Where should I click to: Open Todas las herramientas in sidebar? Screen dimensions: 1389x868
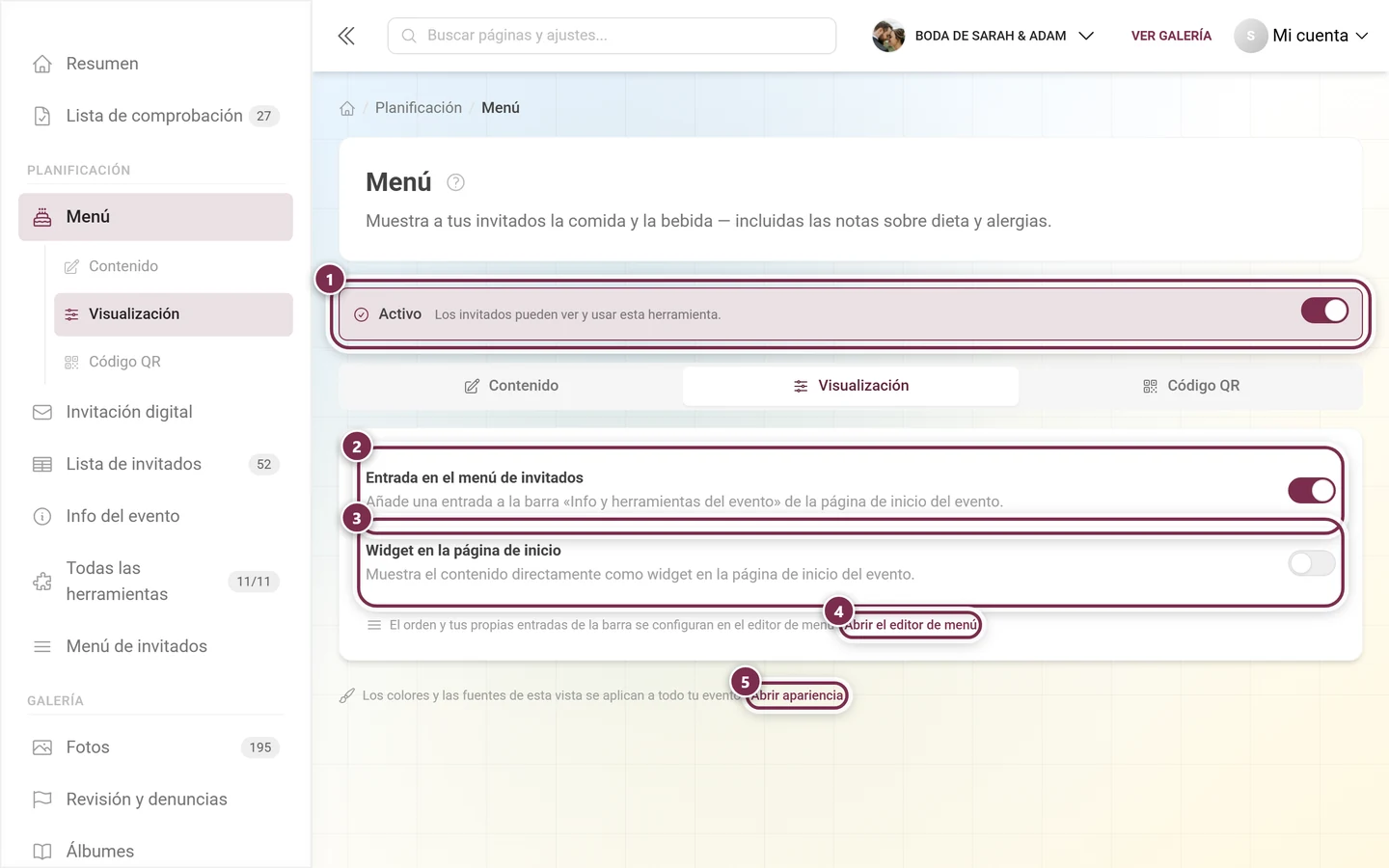tap(155, 582)
